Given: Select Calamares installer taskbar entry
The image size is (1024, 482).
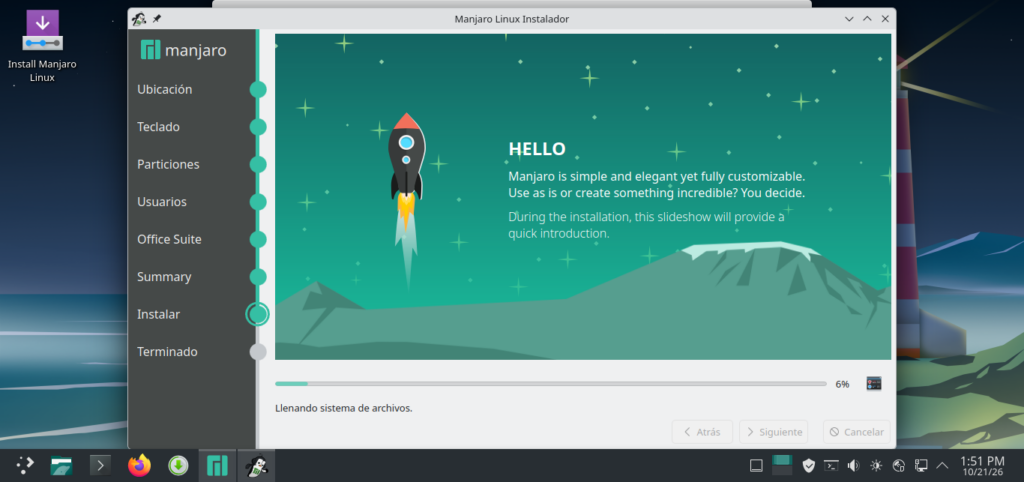Looking at the screenshot, I should tap(256, 465).
